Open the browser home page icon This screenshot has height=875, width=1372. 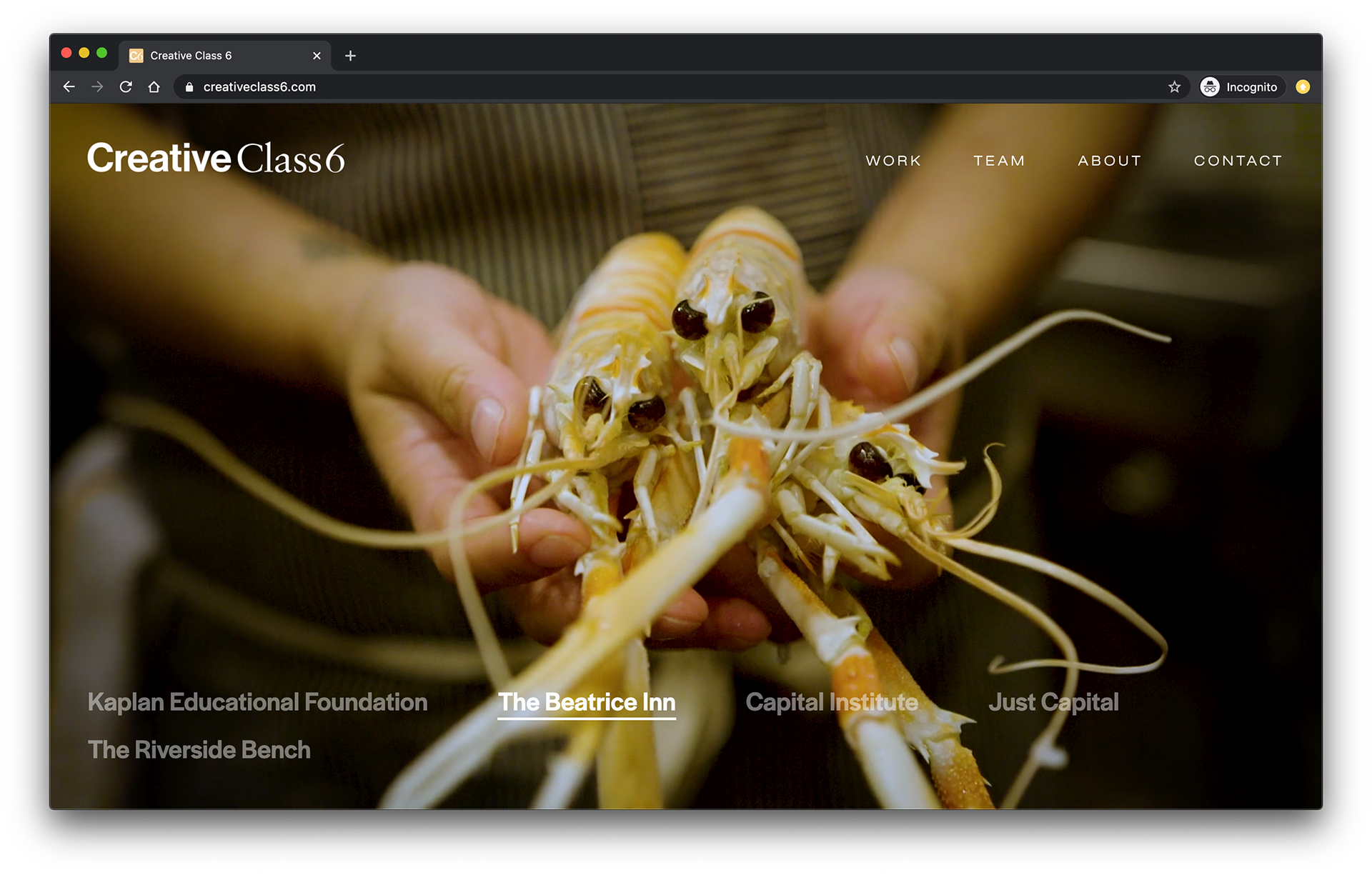click(154, 86)
